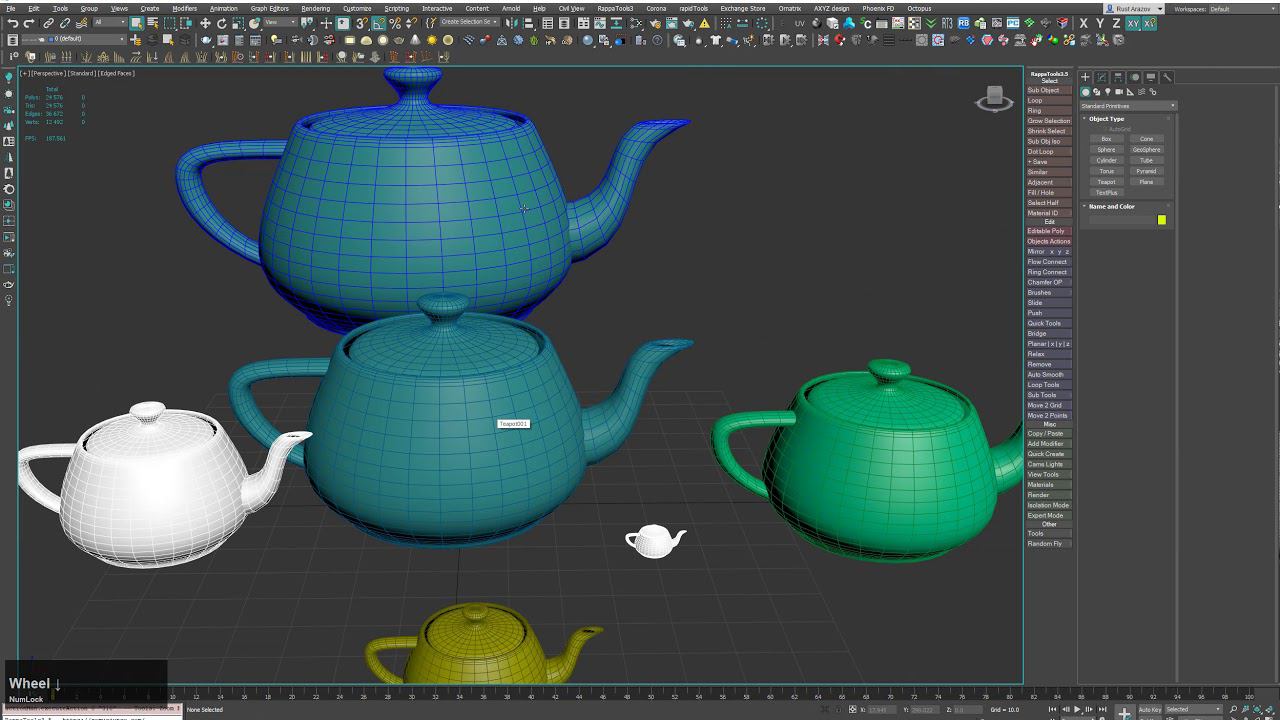Open the Create Selection Set dropdown

click(468, 22)
